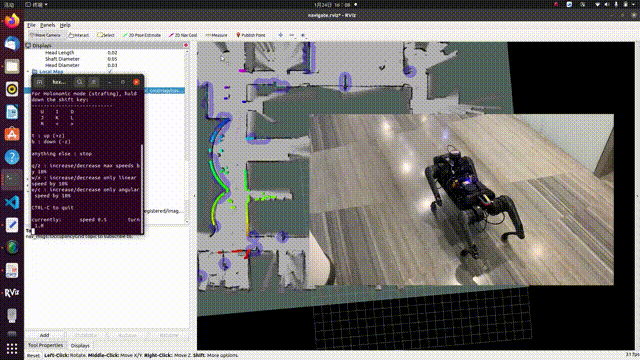Open the USB drive icon in dock
The width and height of the screenshot is (640, 360).
12,315
